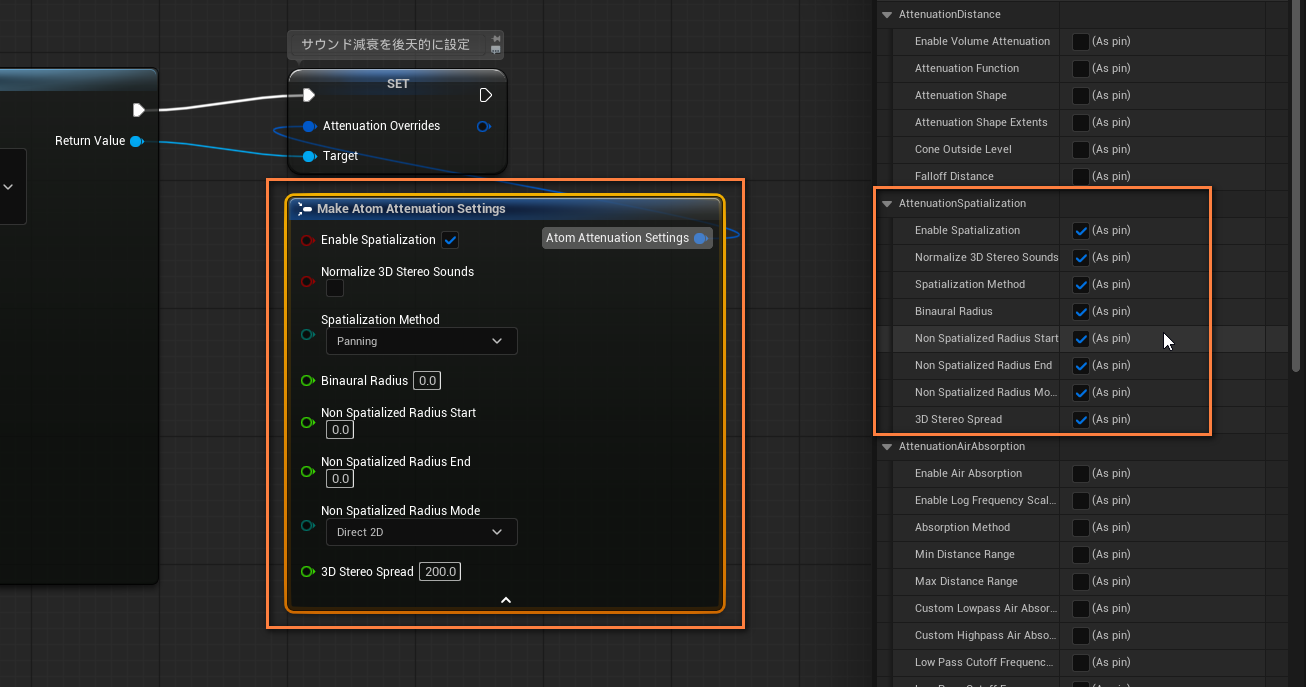Click the comment bubble pin icon
1306x687 pixels.
(x=496, y=40)
